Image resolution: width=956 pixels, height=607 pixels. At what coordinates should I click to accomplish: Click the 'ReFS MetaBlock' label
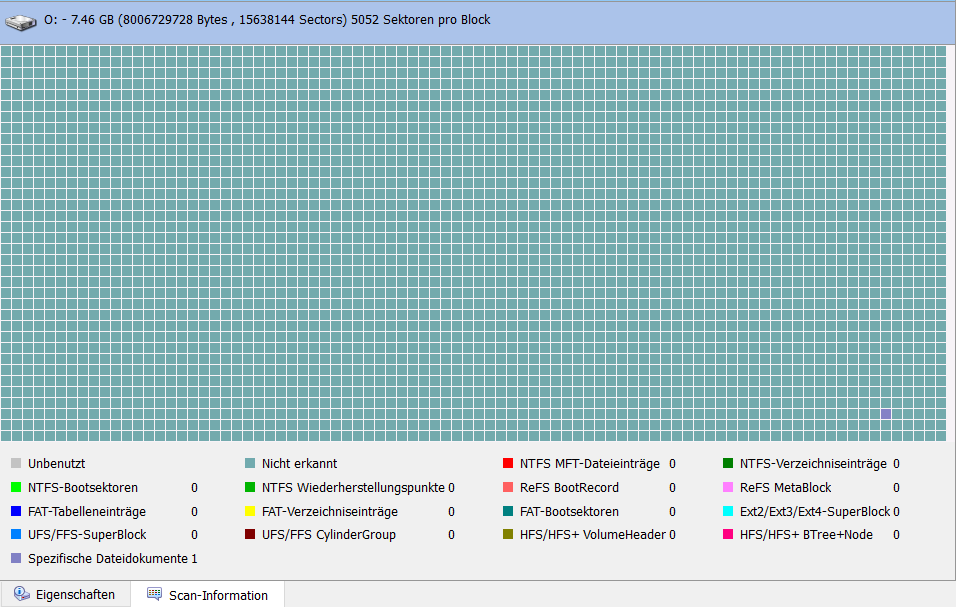point(785,488)
